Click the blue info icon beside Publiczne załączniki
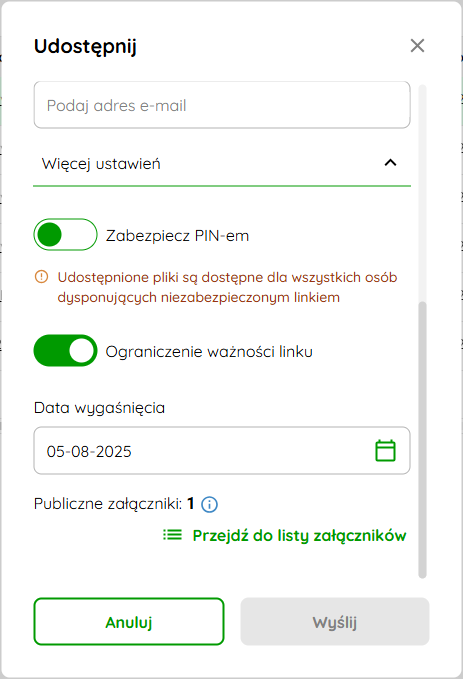Viewport: 463px width, 679px height. pyautogui.click(x=210, y=504)
